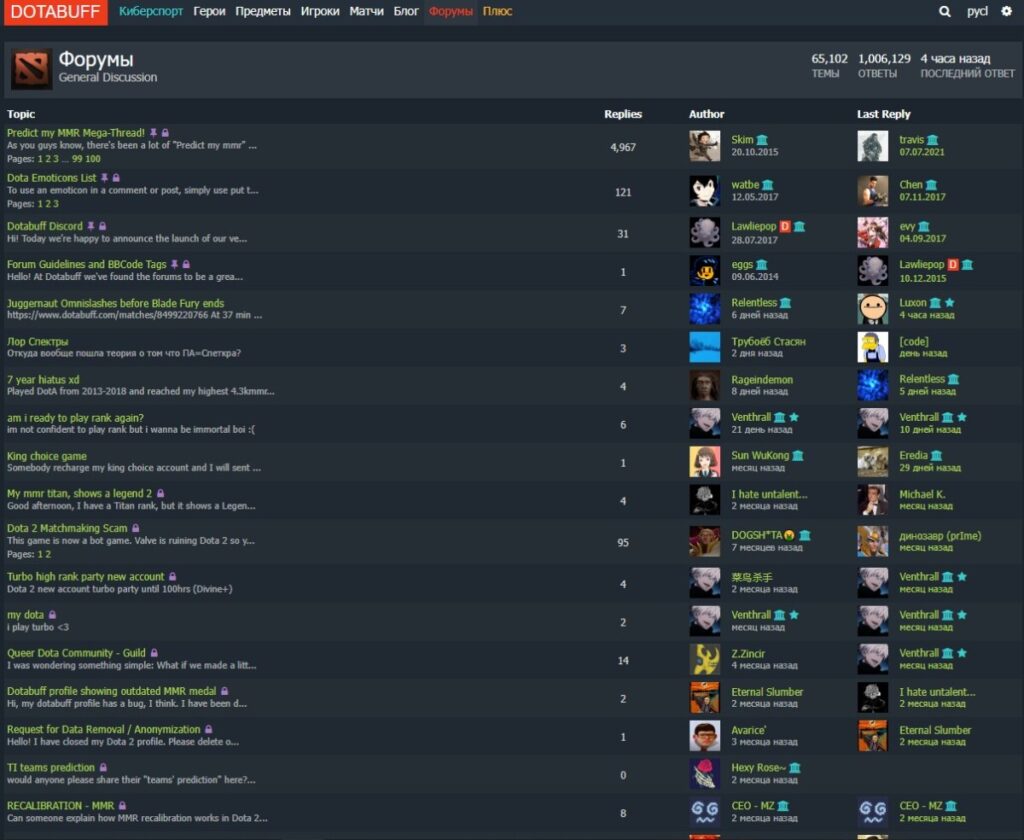
Task: Open the Блог tab
Action: coord(406,11)
